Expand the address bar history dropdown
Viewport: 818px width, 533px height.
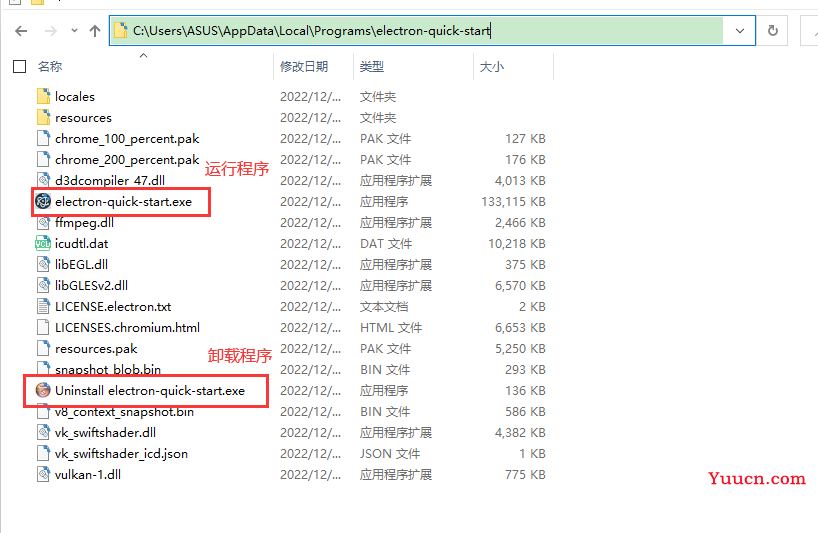740,31
